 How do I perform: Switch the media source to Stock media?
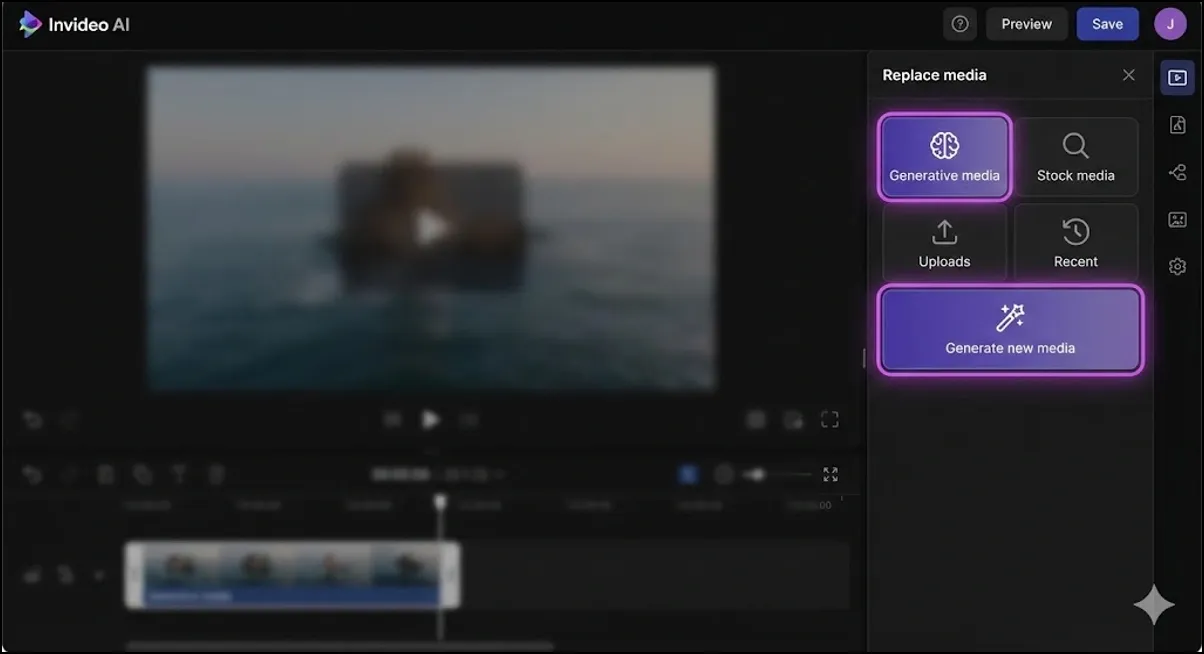pos(1076,157)
